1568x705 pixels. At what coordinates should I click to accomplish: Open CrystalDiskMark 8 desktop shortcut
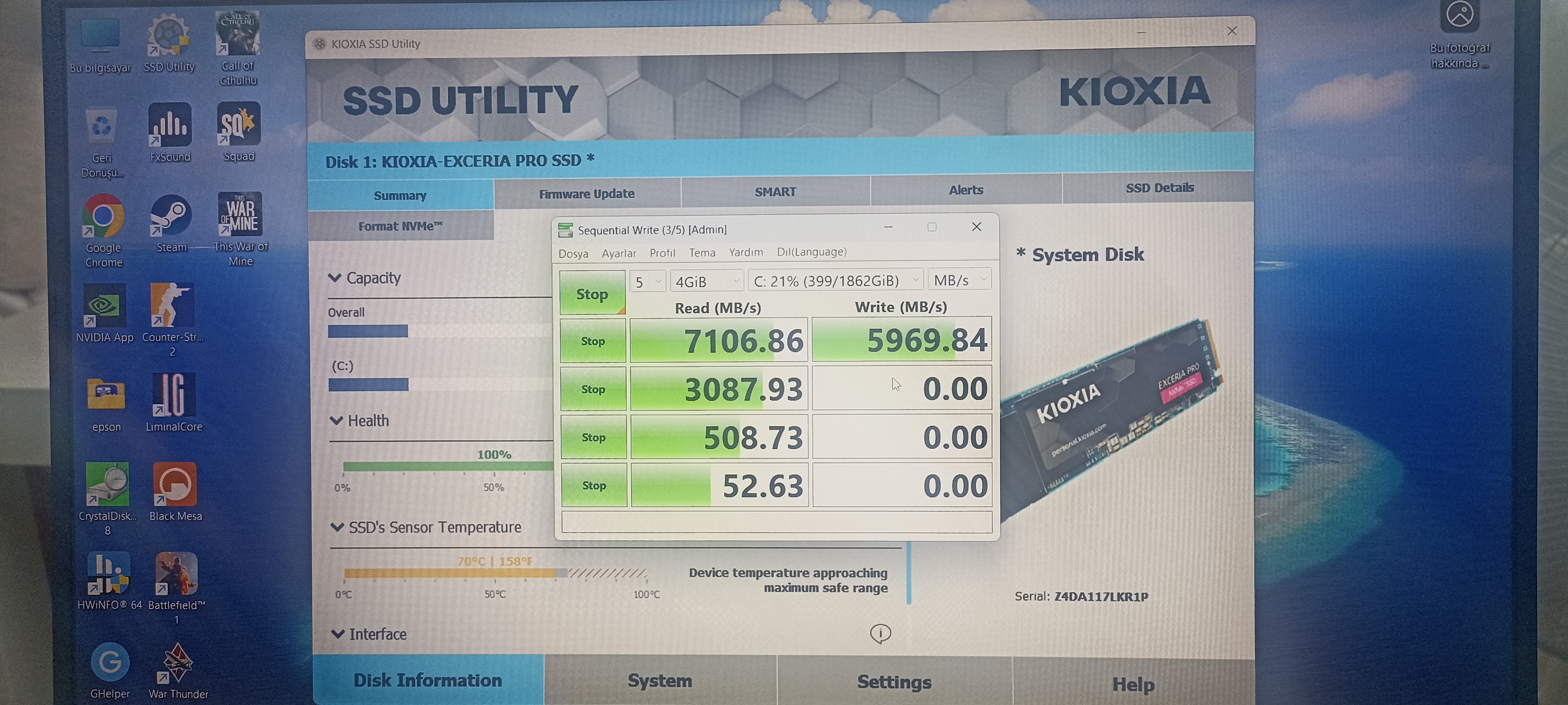pyautogui.click(x=107, y=499)
